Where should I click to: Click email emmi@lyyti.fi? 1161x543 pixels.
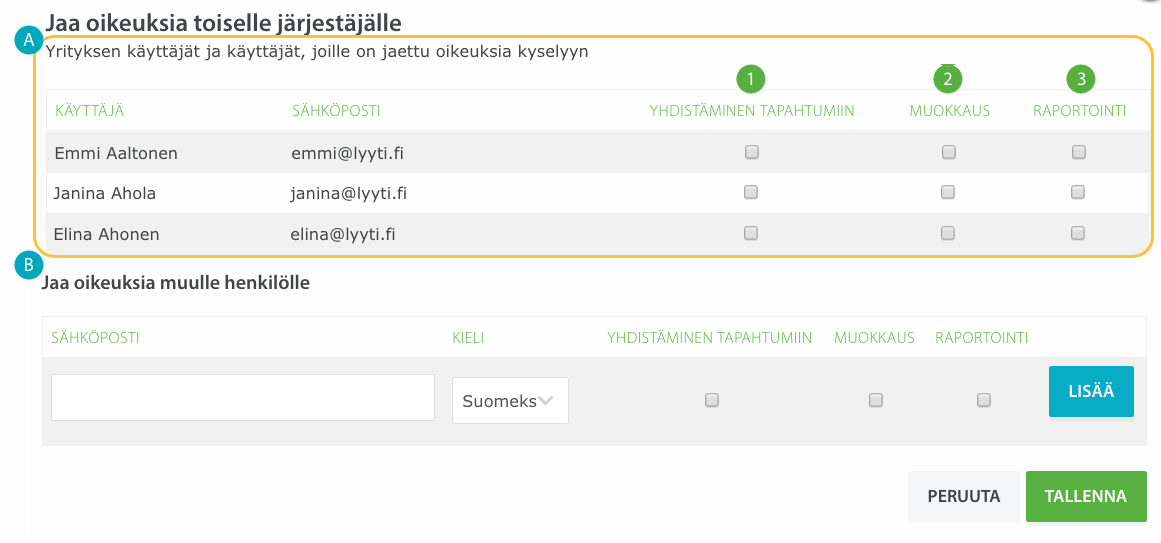[347, 153]
